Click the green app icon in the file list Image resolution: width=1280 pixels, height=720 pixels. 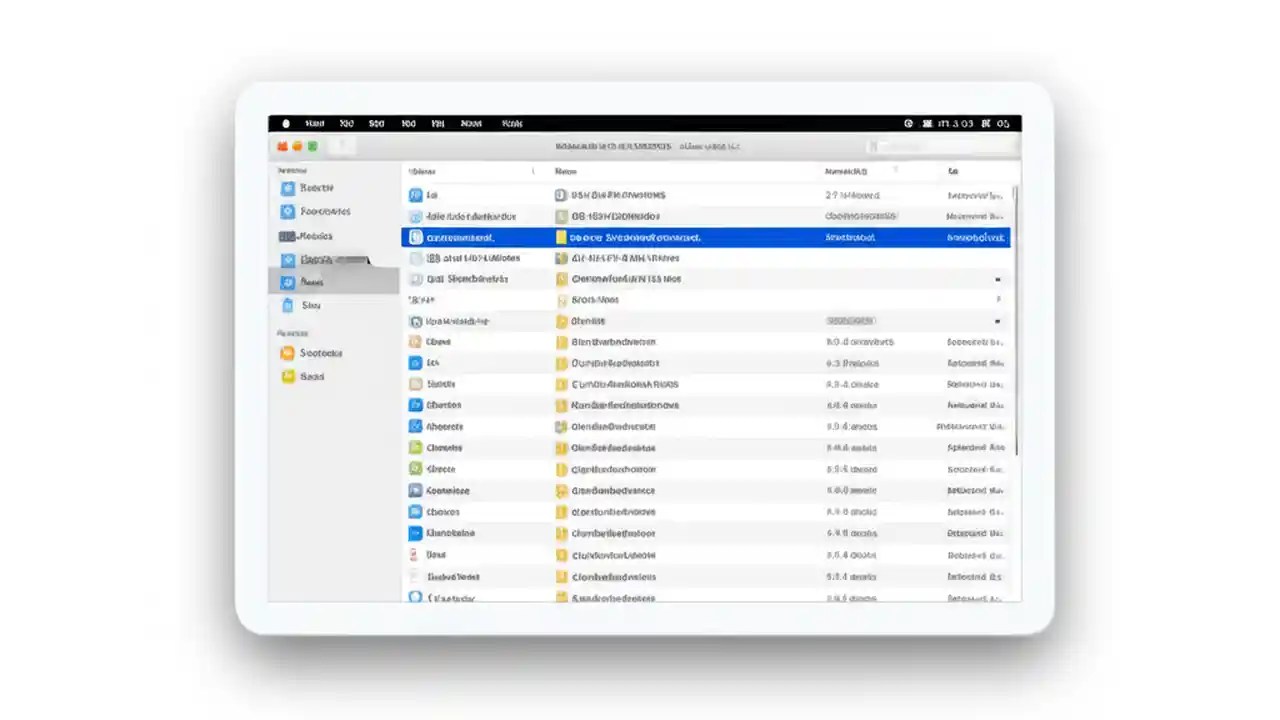pos(415,447)
